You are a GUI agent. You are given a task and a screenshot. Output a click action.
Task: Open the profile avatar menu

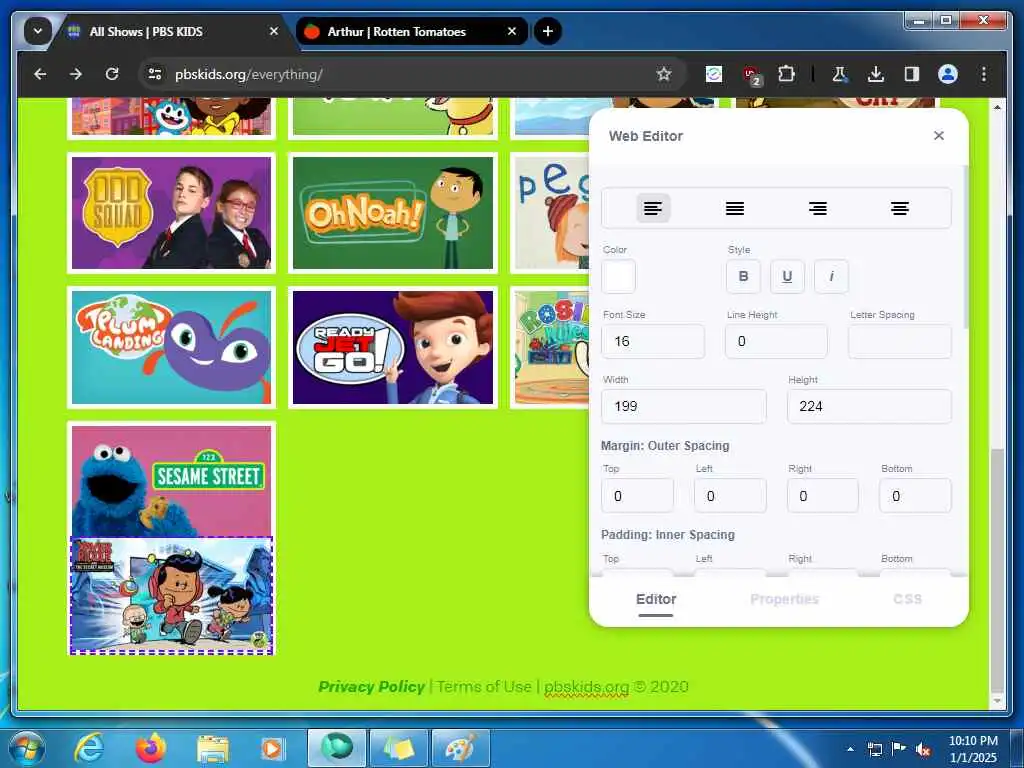coord(948,74)
